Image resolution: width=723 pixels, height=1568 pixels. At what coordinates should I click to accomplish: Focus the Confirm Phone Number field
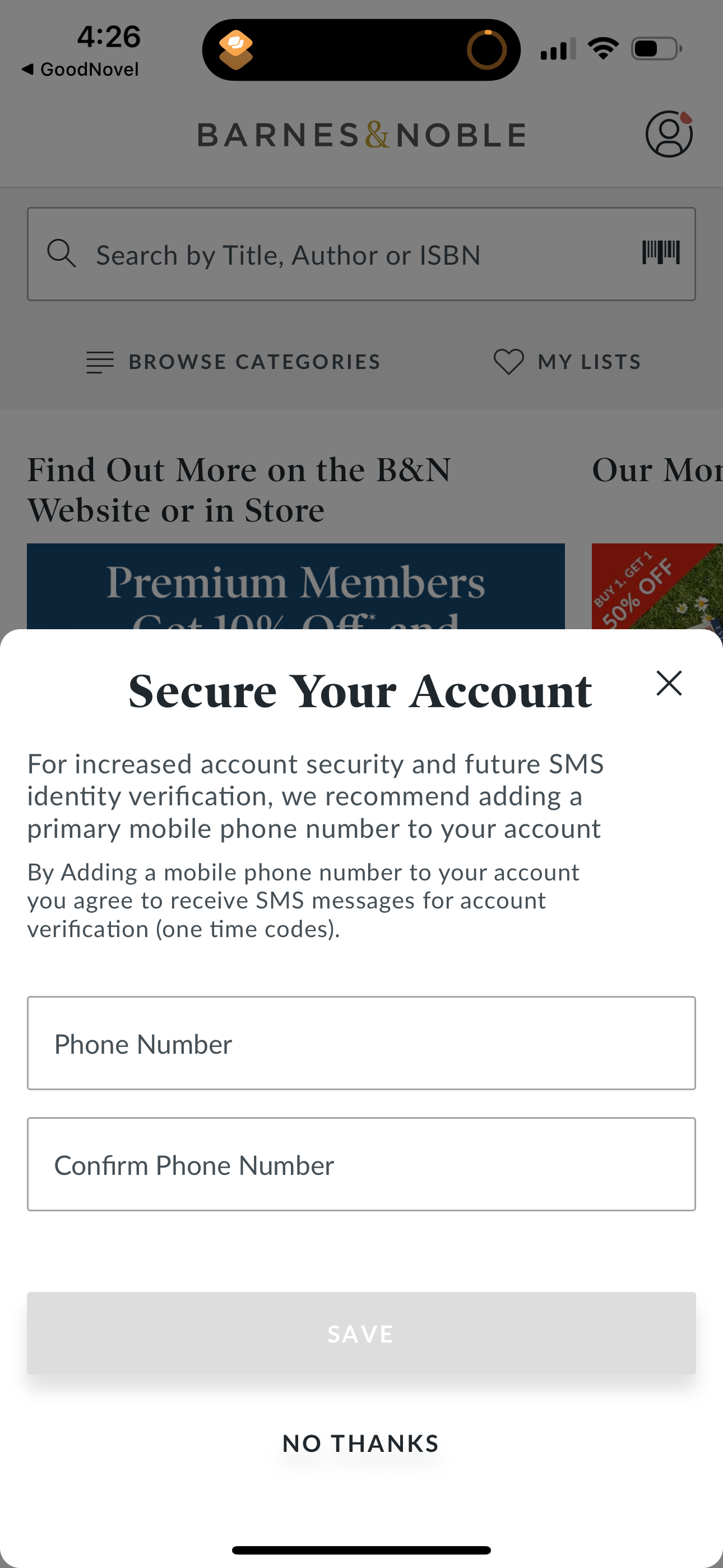361,1164
